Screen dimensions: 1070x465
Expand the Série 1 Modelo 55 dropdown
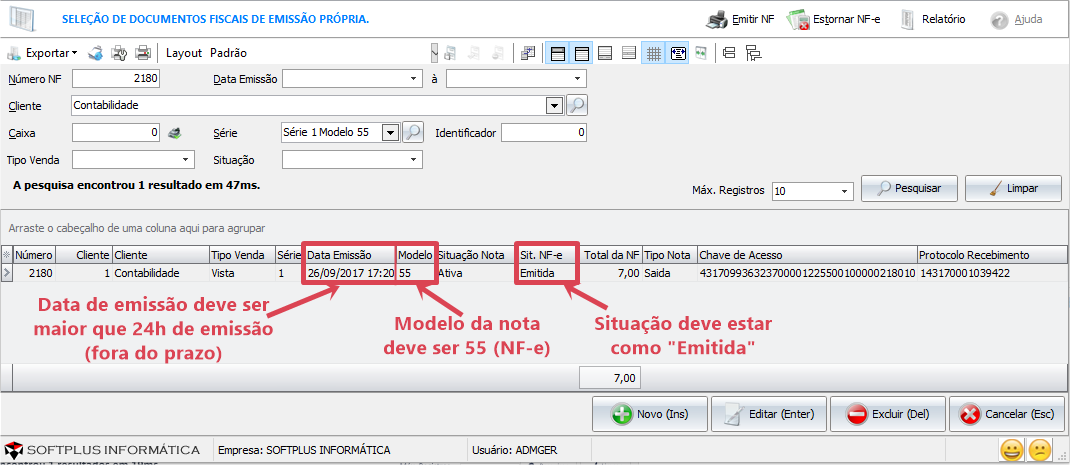390,132
